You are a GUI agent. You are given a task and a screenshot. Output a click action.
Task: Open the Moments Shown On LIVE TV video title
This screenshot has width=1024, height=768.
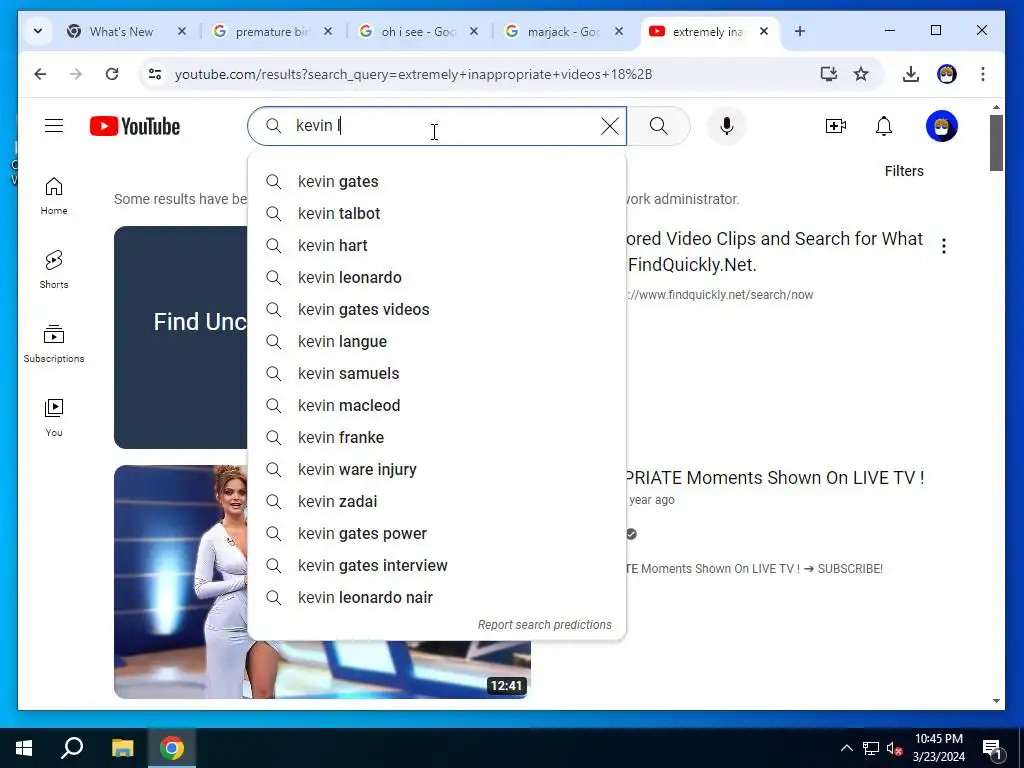775,478
